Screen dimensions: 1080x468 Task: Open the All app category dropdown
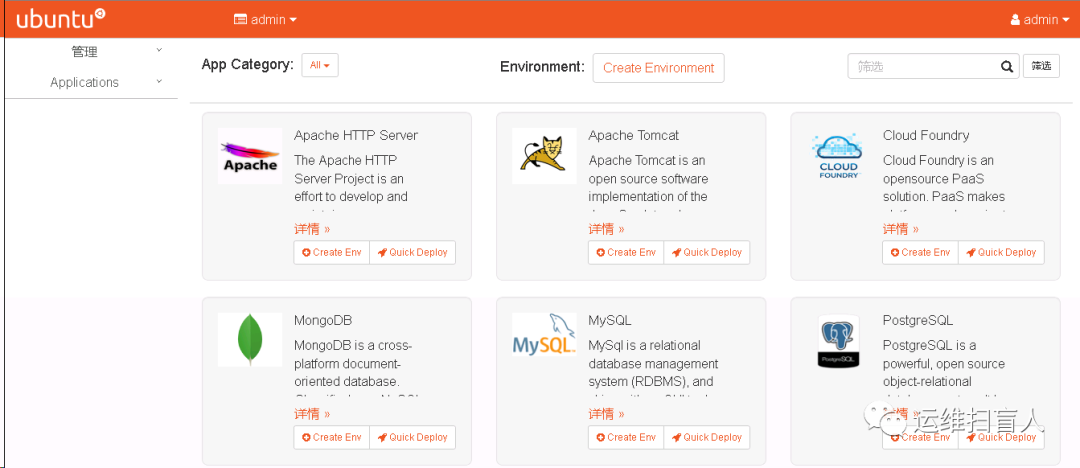[x=320, y=65]
